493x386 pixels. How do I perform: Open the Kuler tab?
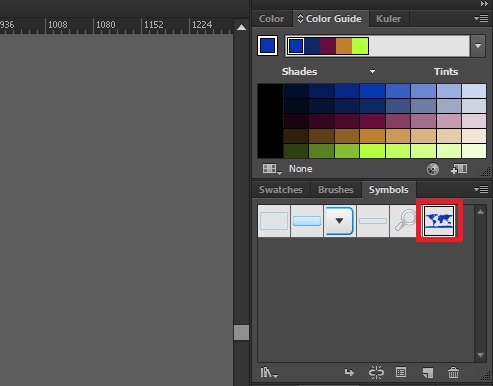tap(388, 19)
